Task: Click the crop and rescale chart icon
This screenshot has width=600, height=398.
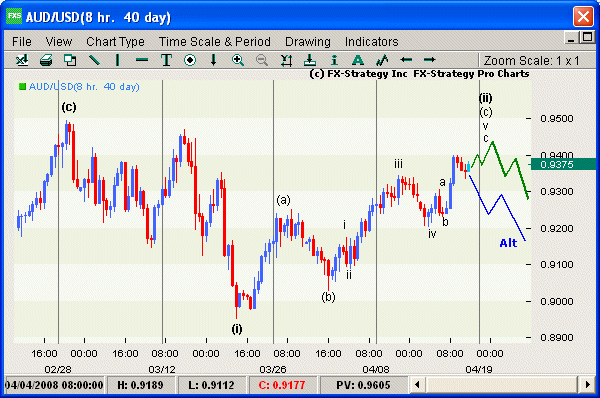Action: (286, 60)
